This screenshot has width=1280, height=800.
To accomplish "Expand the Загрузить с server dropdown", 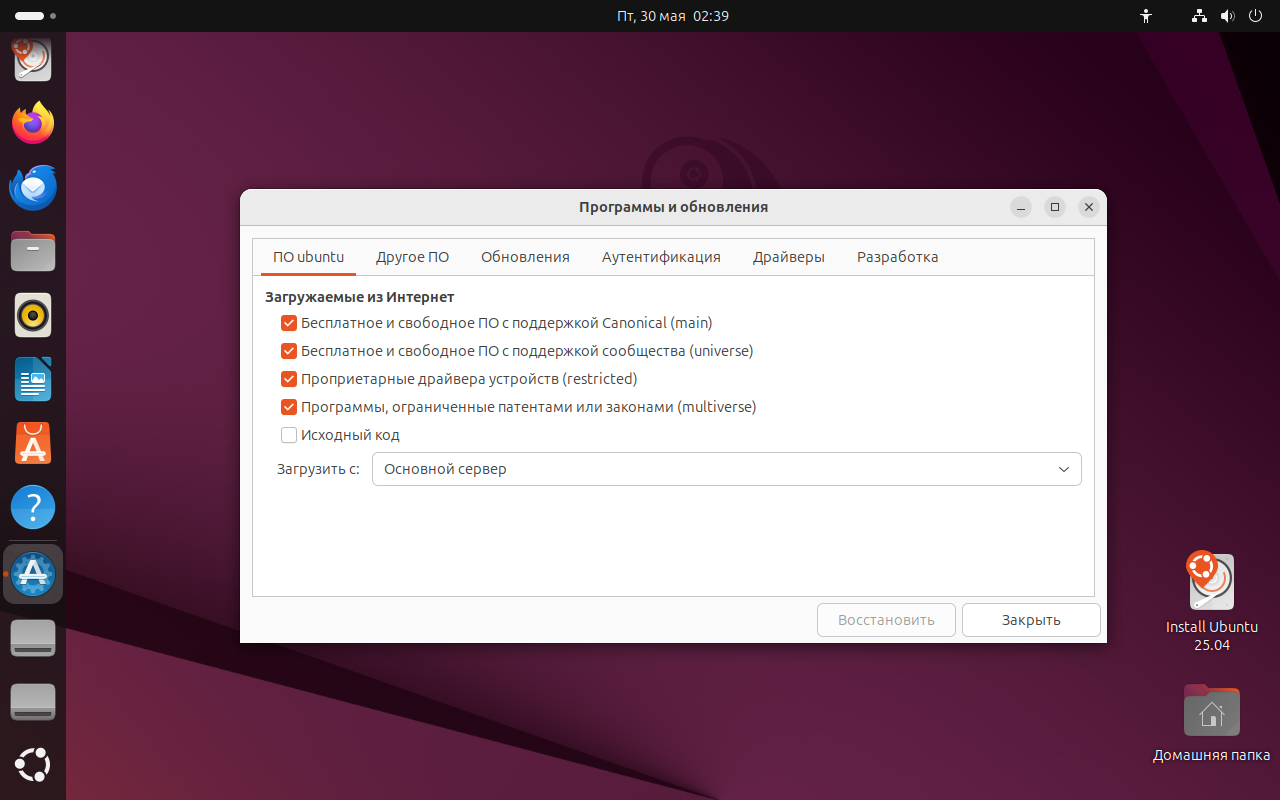I will 726,469.
